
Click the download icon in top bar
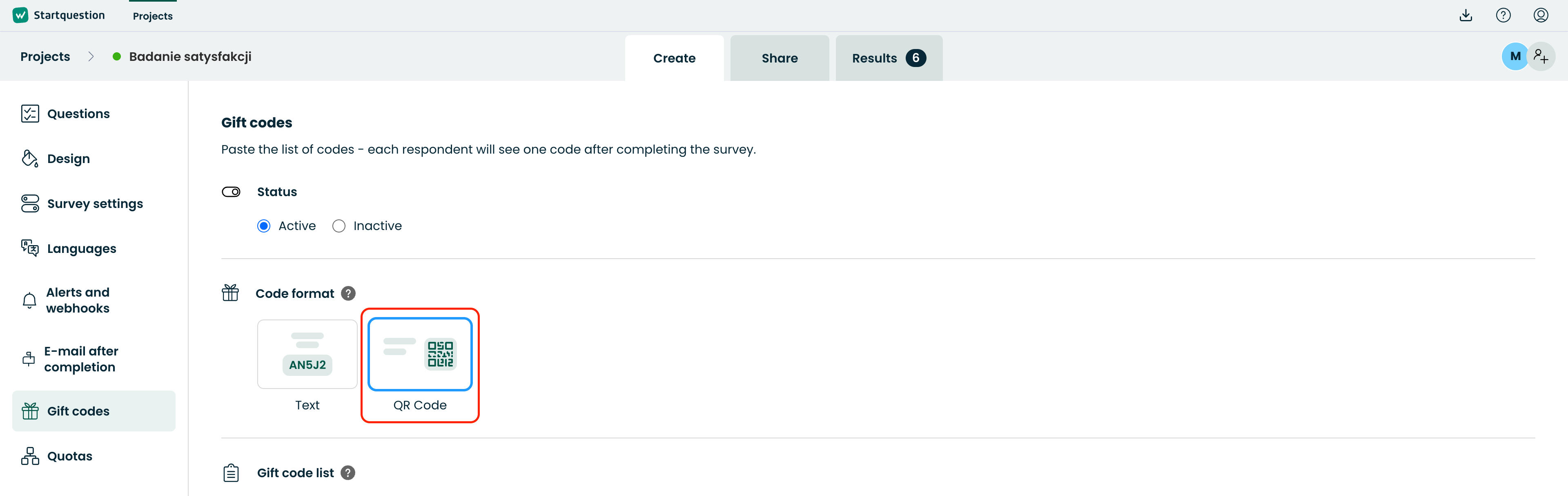click(1466, 15)
